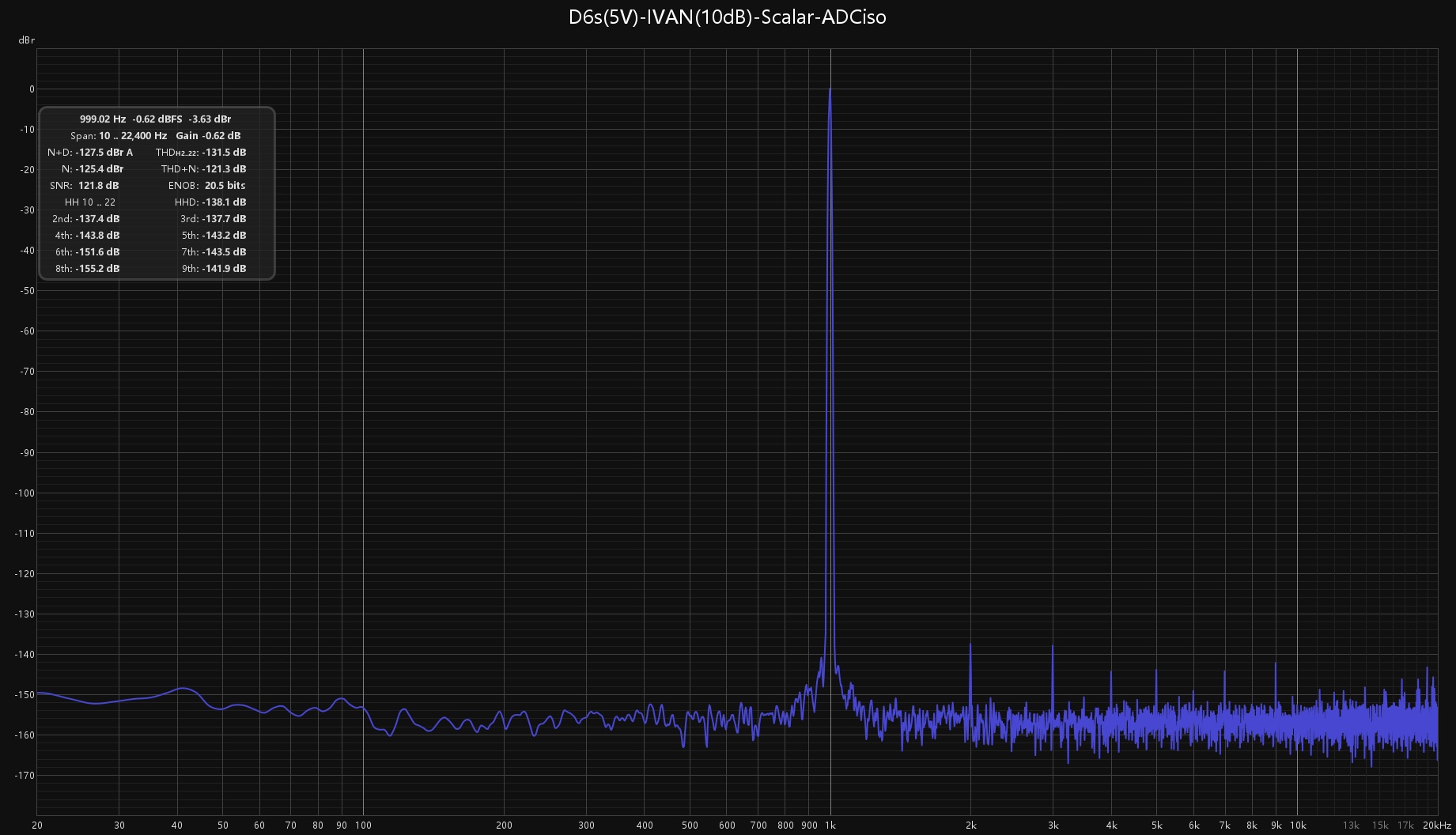Viewport: 1456px width, 835px height.
Task: Click the "1k" x-axis frequency label
Action: (830, 825)
